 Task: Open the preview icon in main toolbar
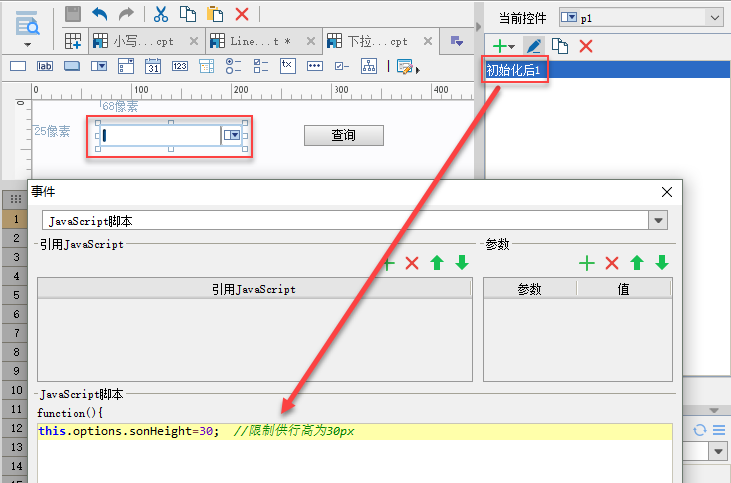(28, 23)
